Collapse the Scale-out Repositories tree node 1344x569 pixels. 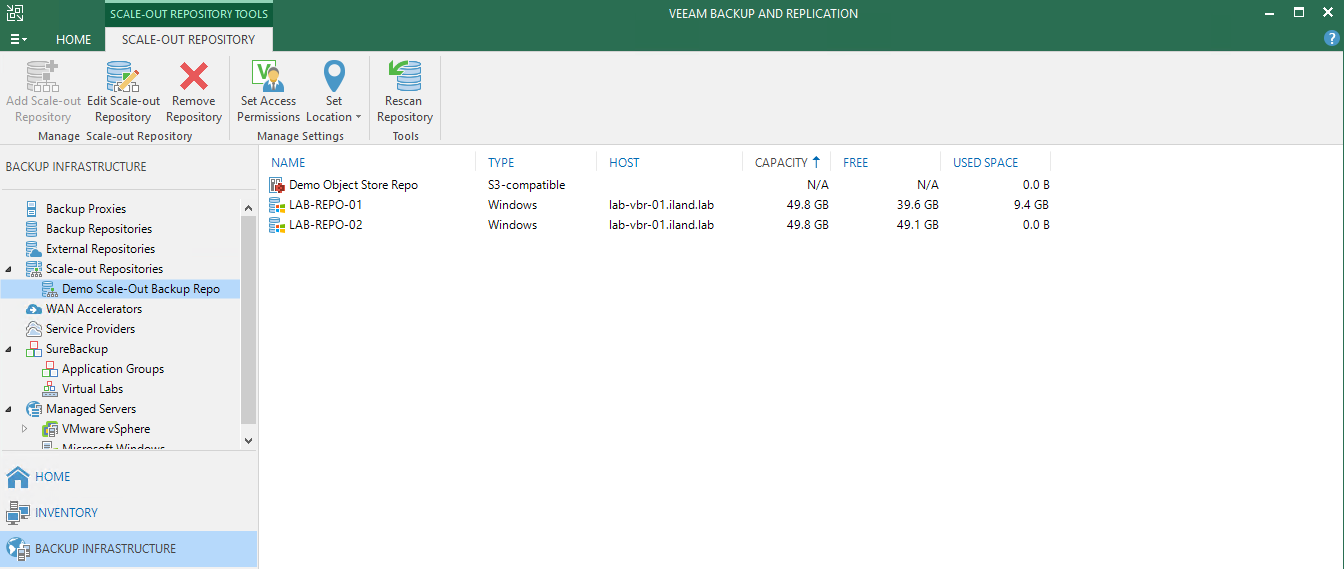coord(10,269)
